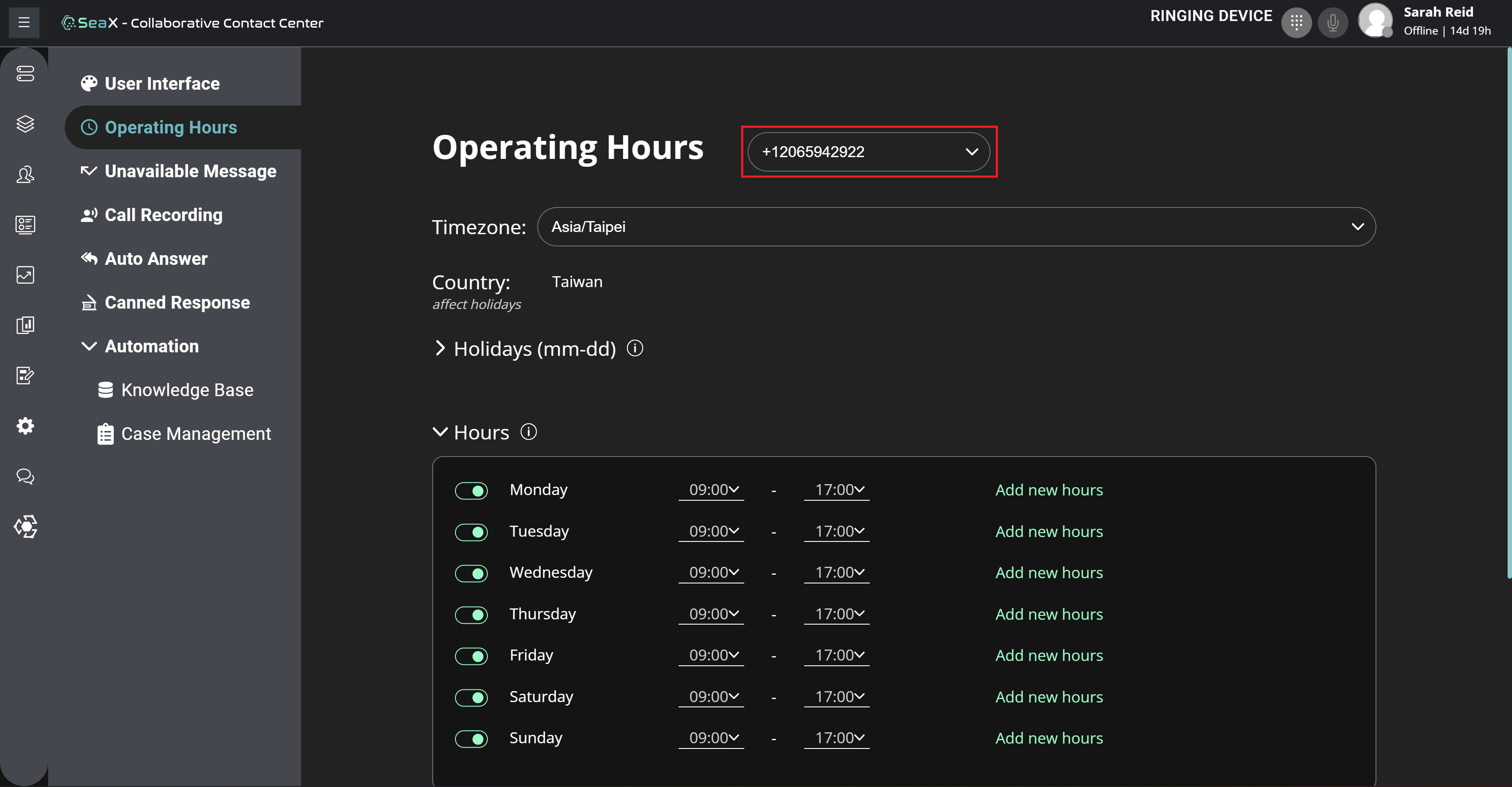Switch to Call Recording settings

tap(164, 215)
